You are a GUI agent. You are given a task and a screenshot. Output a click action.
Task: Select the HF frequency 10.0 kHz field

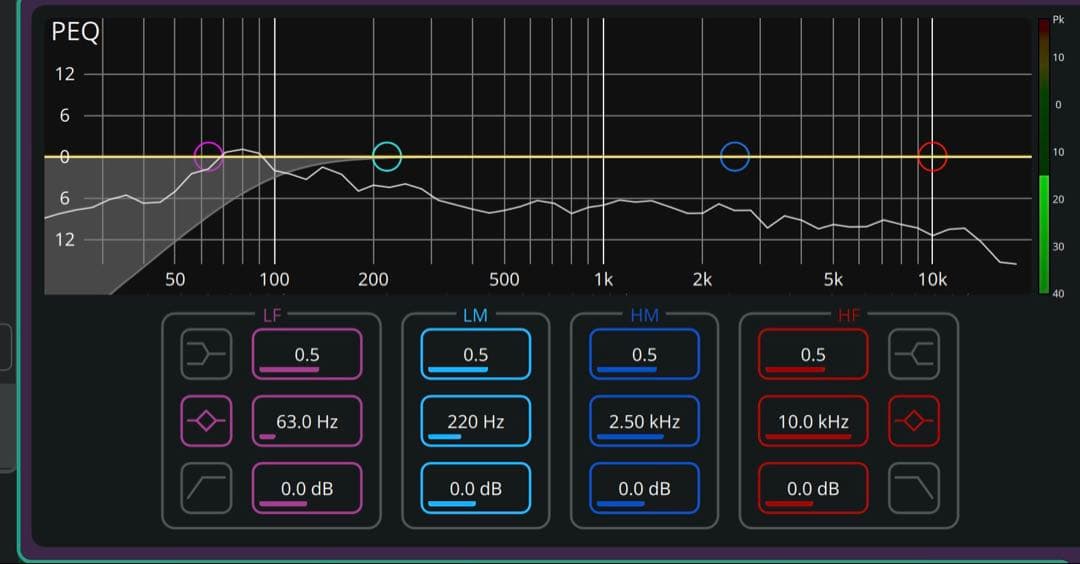coord(813,421)
